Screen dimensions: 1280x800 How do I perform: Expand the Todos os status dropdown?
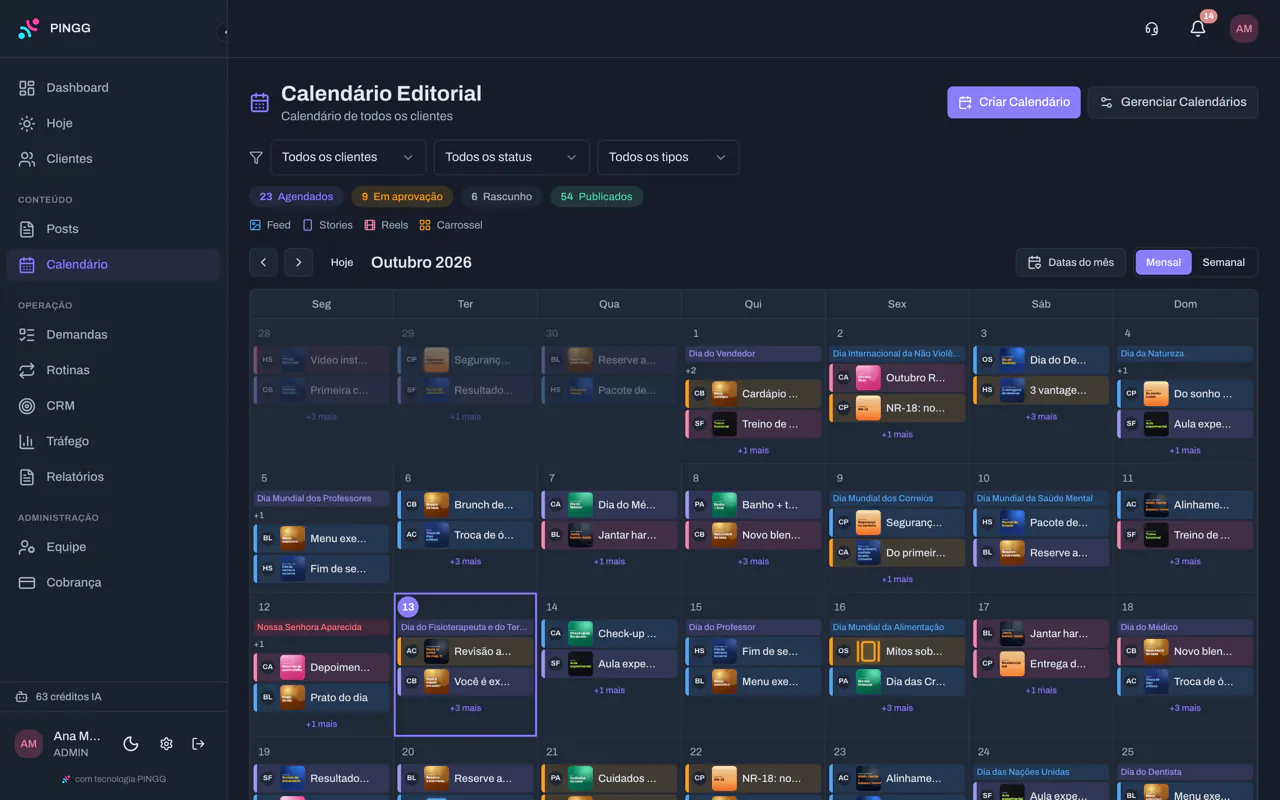511,157
